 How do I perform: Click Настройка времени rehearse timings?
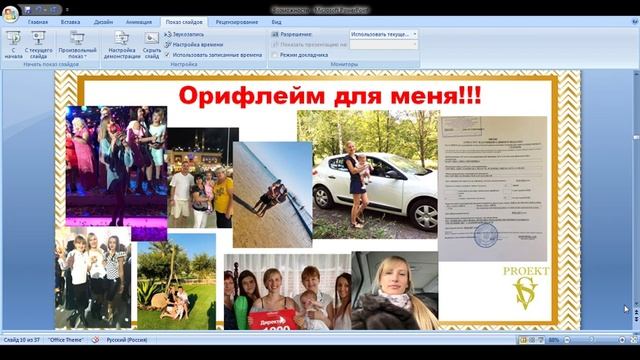194,44
